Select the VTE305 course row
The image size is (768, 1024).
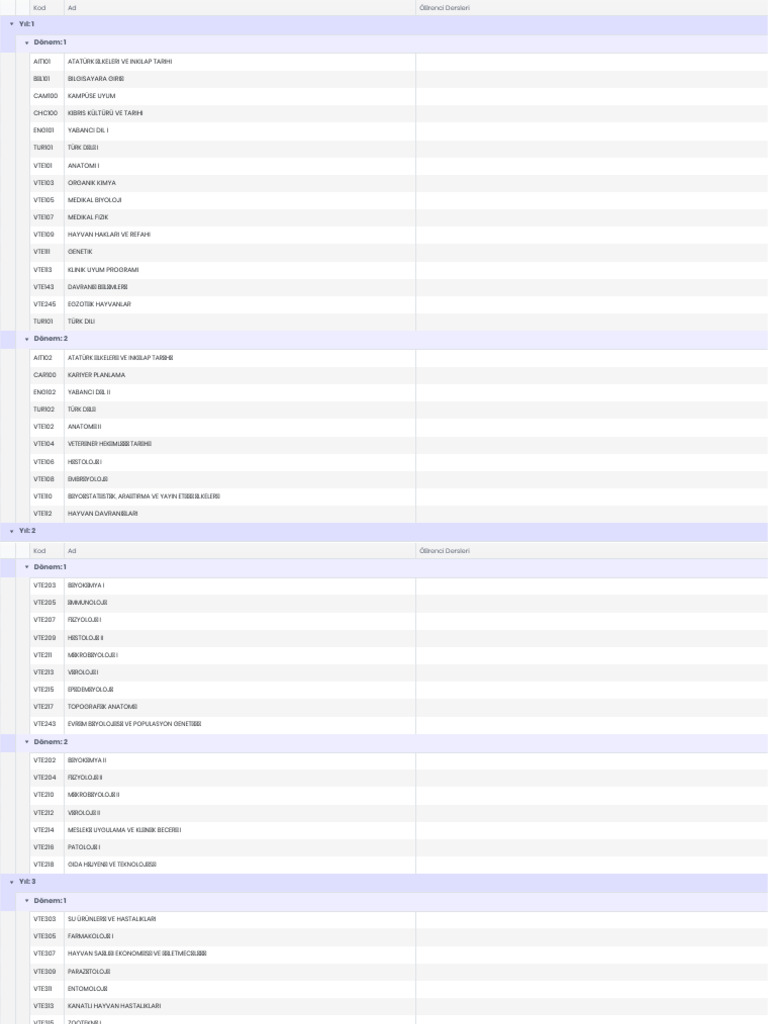pos(398,936)
